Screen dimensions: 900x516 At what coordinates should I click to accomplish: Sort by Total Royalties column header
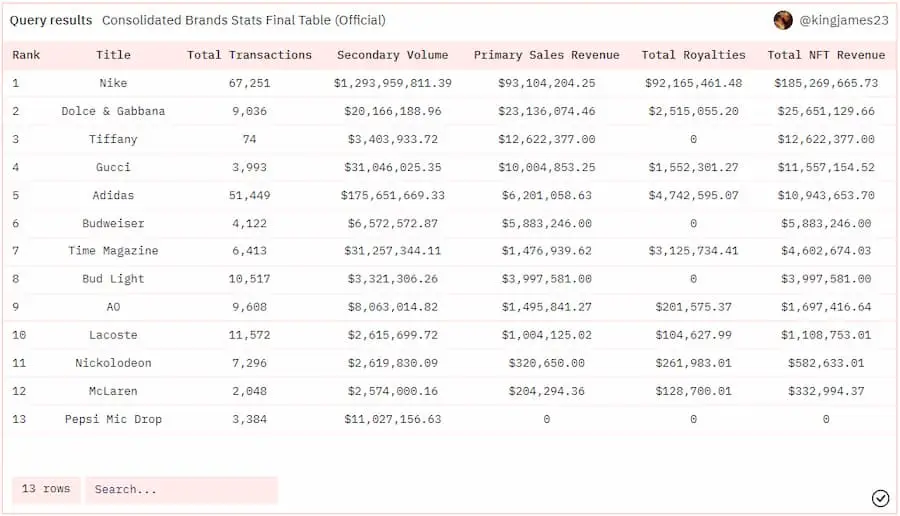coord(693,55)
